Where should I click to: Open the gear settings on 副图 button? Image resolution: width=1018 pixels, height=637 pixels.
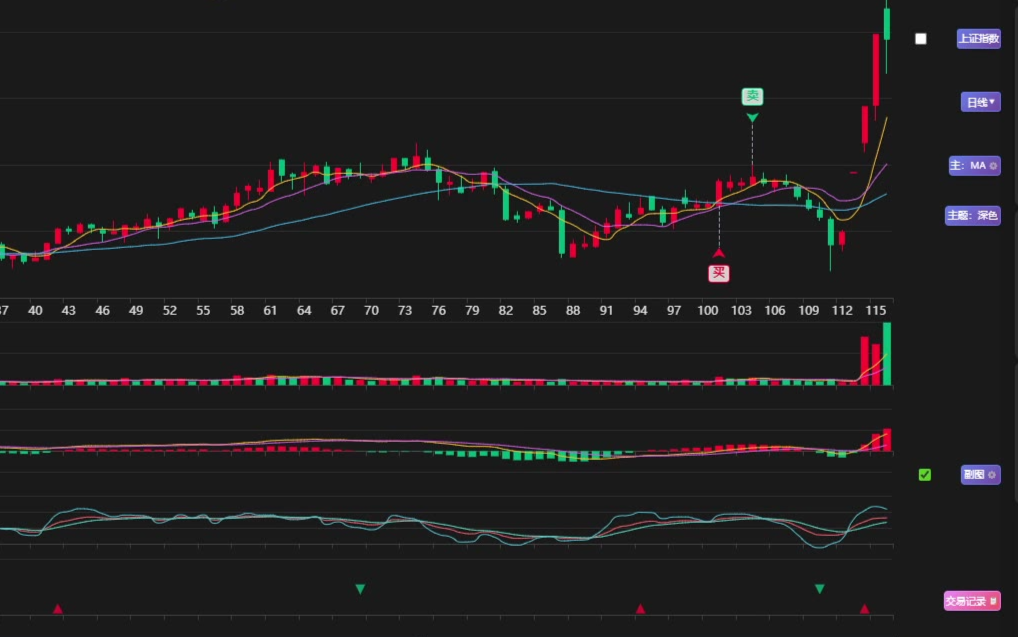993,476
